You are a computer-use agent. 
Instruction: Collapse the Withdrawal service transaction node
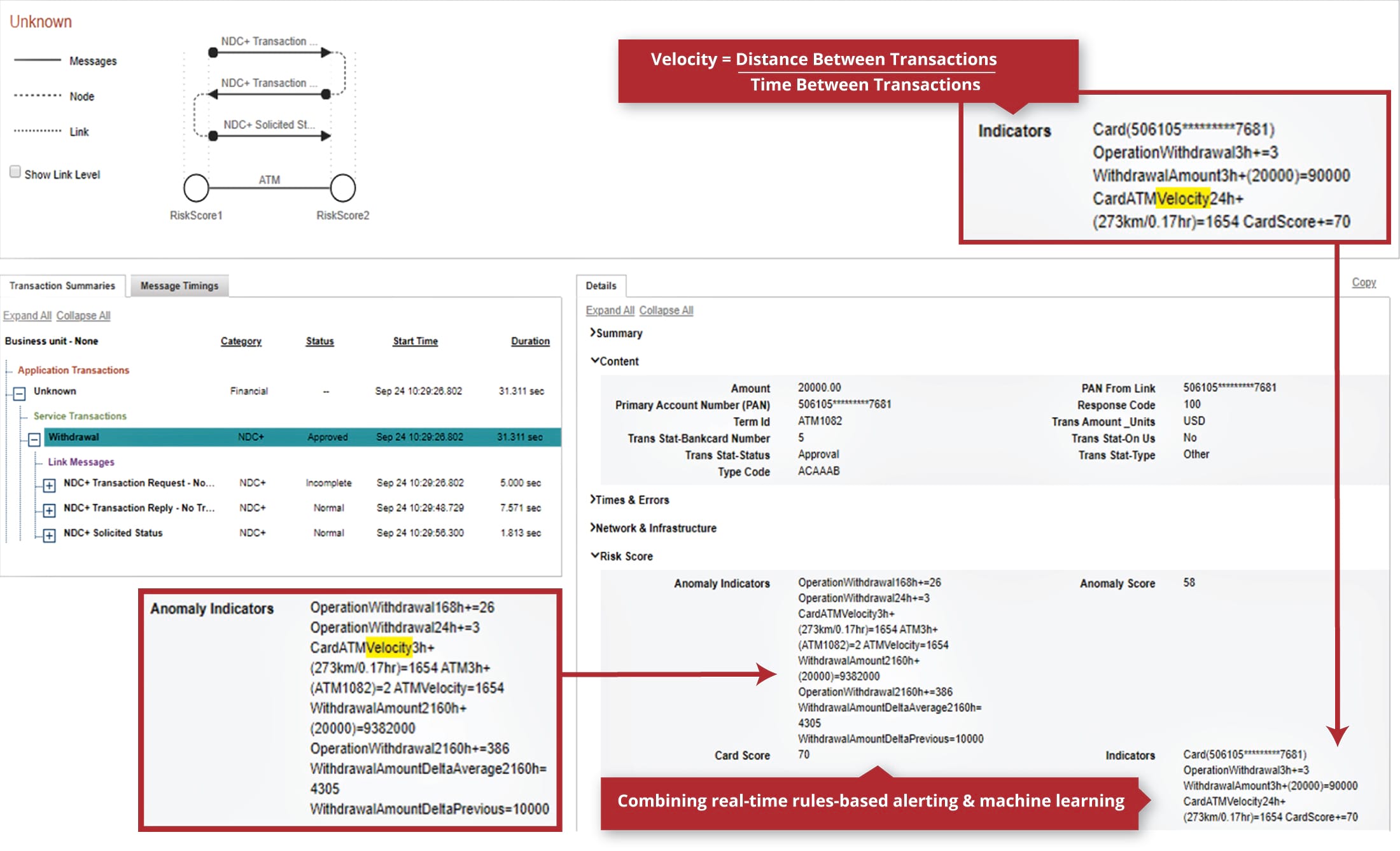(x=34, y=439)
